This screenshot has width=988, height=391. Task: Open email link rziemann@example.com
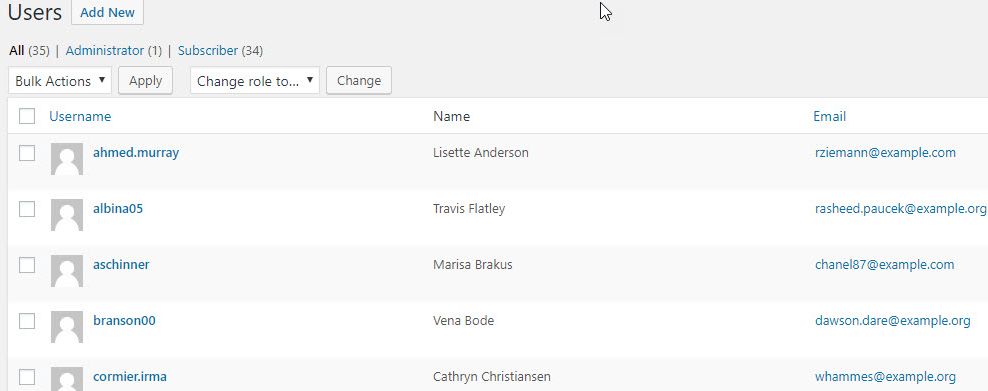coord(885,152)
